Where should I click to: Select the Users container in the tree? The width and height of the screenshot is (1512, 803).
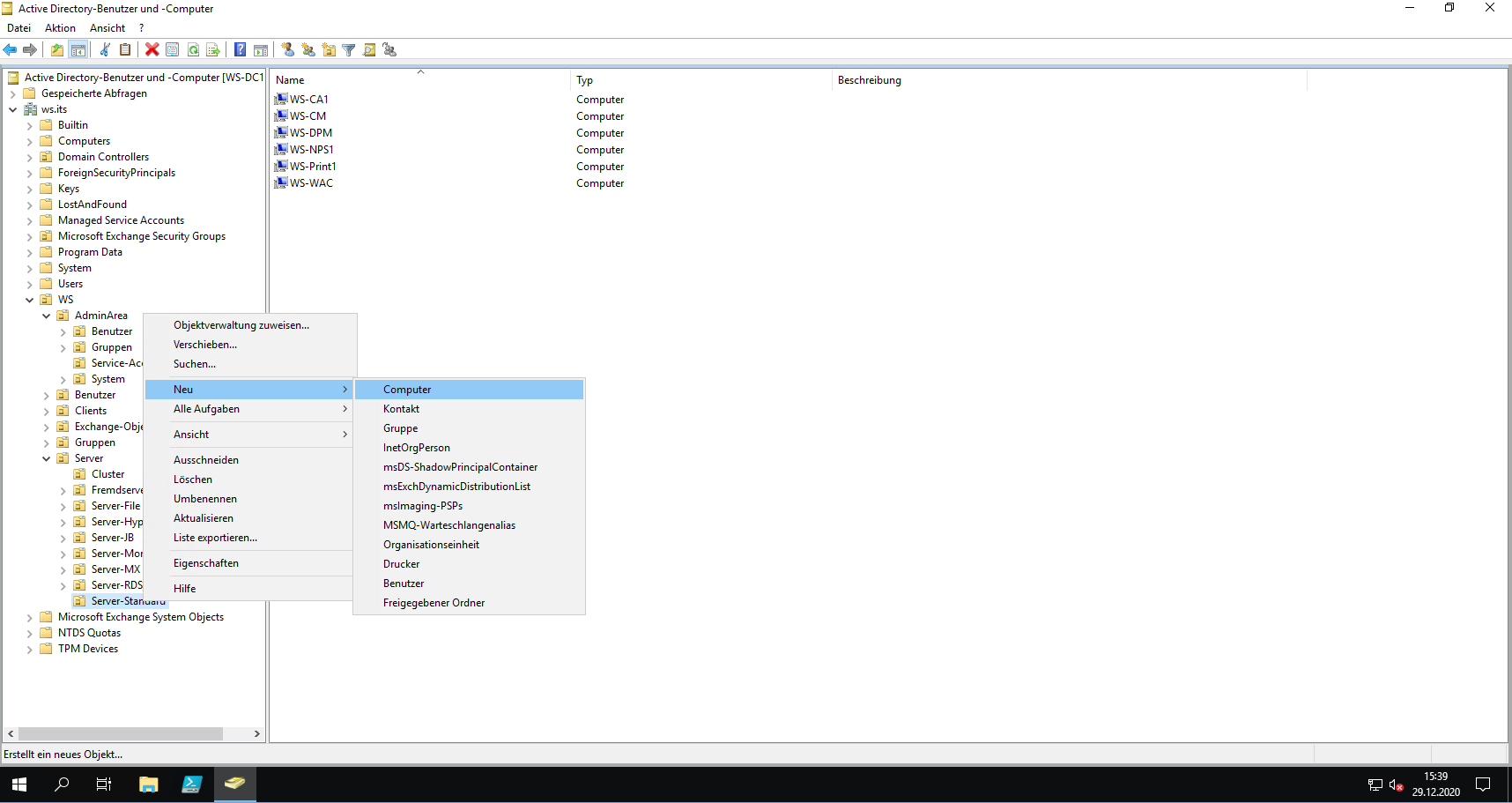[x=70, y=284]
